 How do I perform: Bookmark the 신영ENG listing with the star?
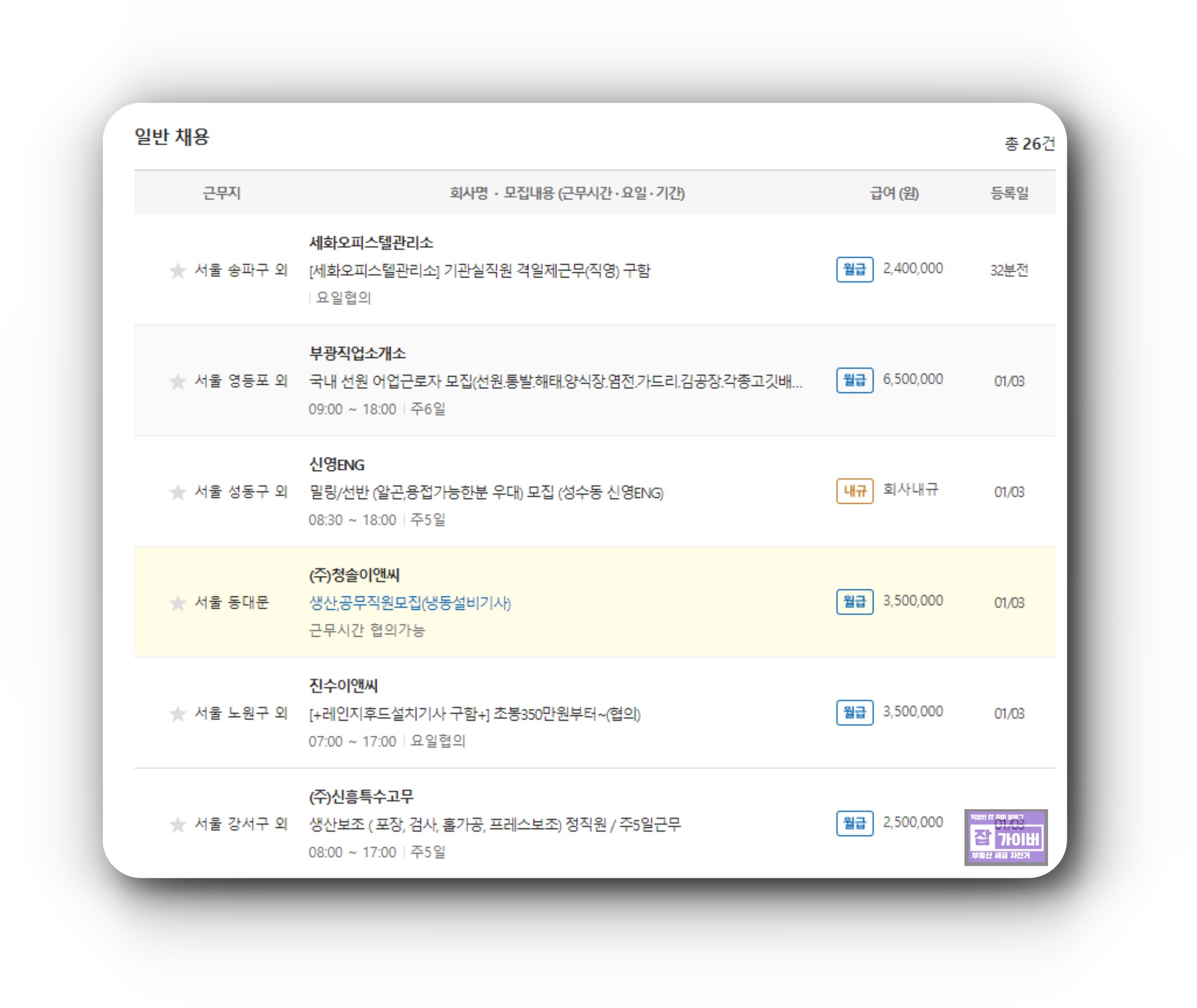[x=178, y=492]
